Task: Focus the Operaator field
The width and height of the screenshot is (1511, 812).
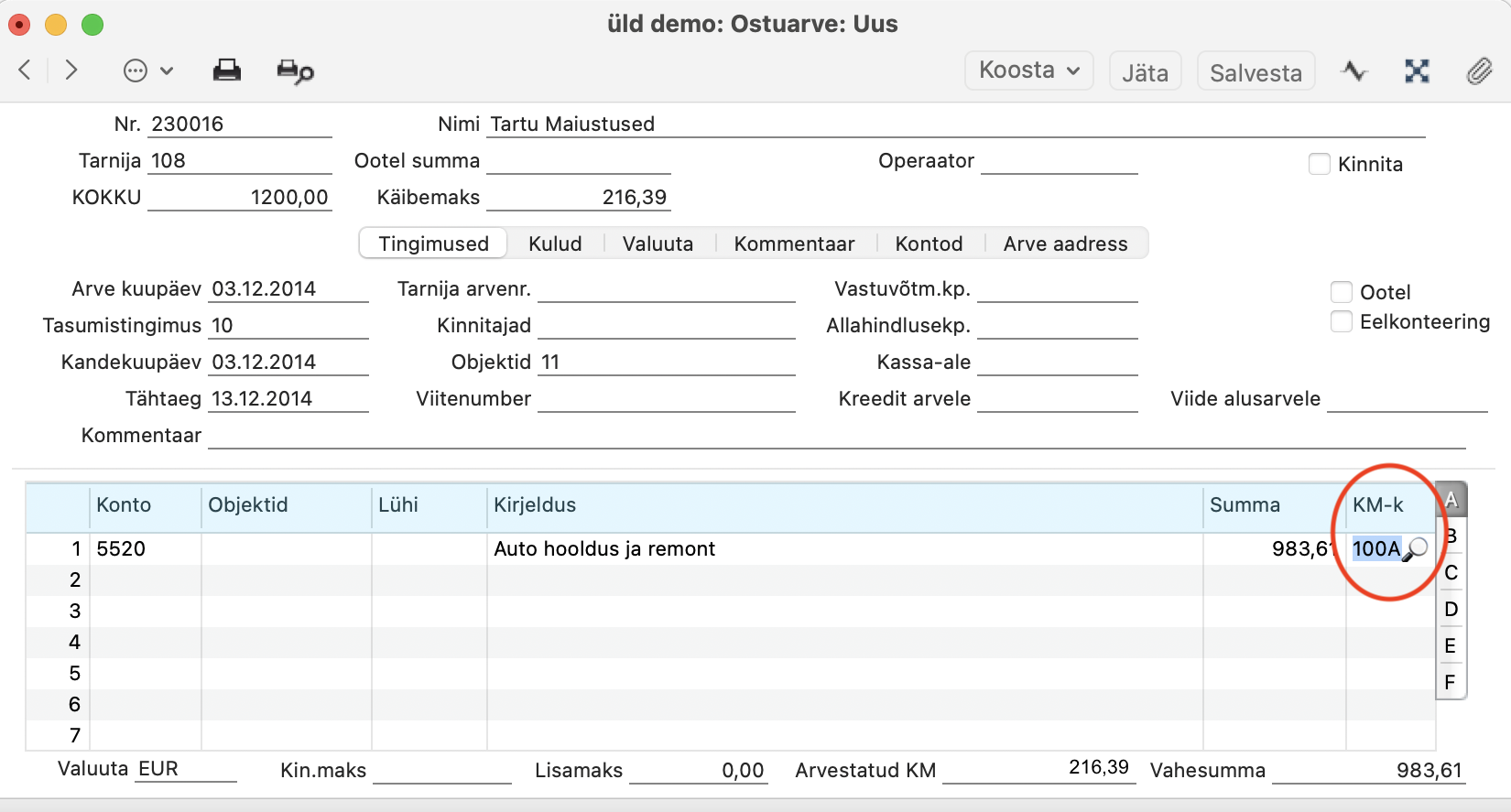Action: tap(1059, 160)
